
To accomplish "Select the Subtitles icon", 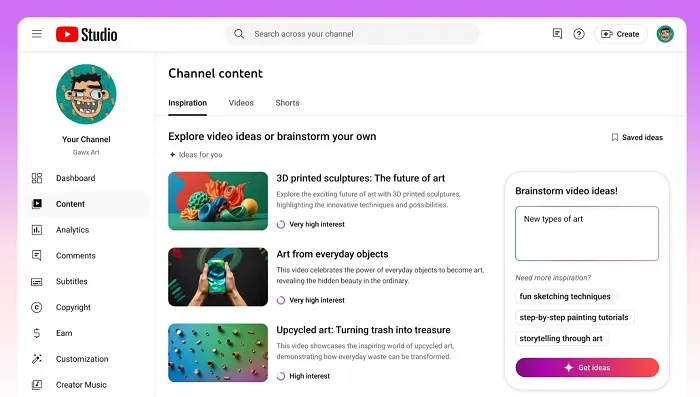I will click(37, 282).
